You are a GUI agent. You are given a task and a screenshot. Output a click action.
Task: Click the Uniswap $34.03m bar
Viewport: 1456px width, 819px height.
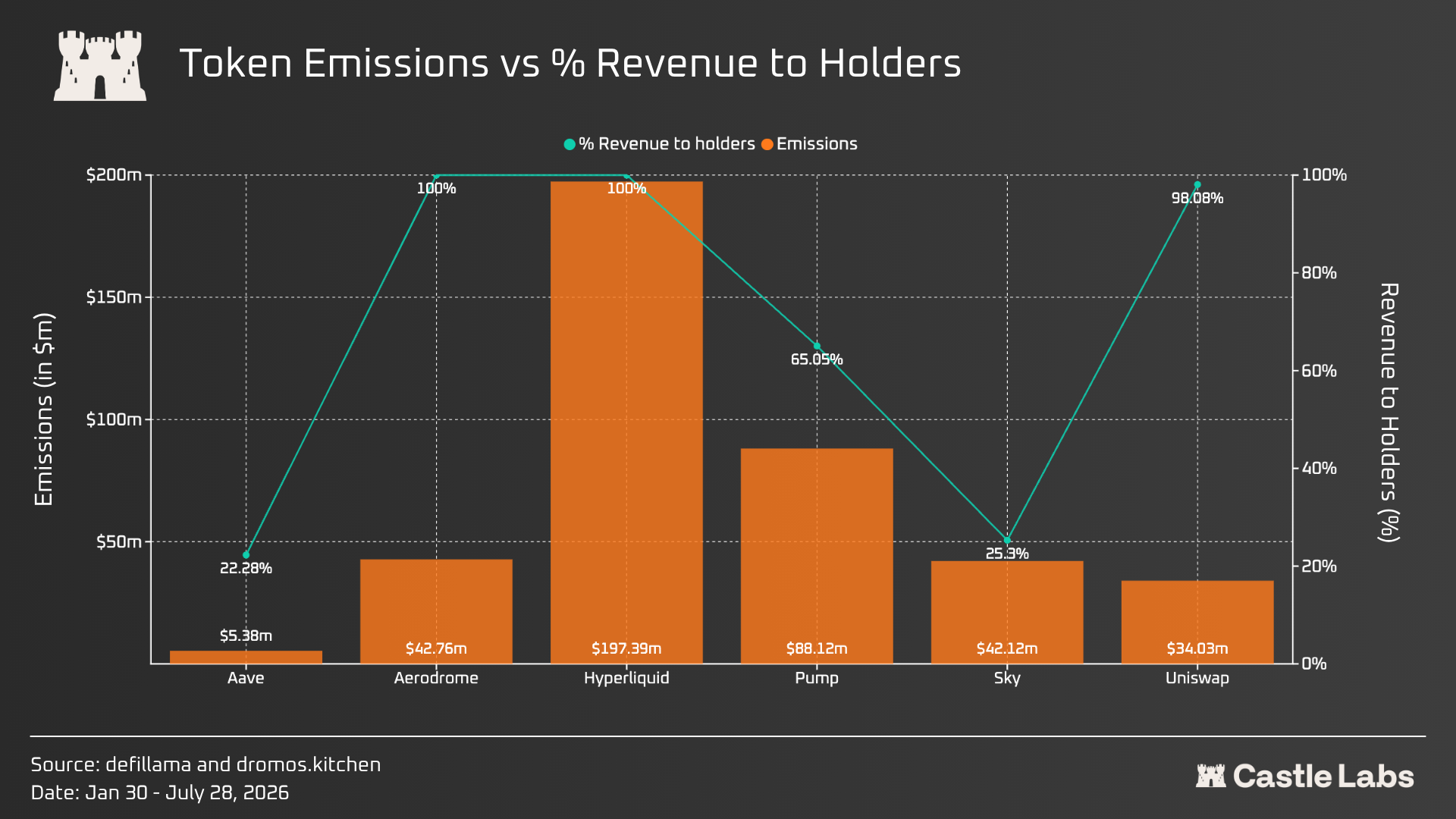1197,622
